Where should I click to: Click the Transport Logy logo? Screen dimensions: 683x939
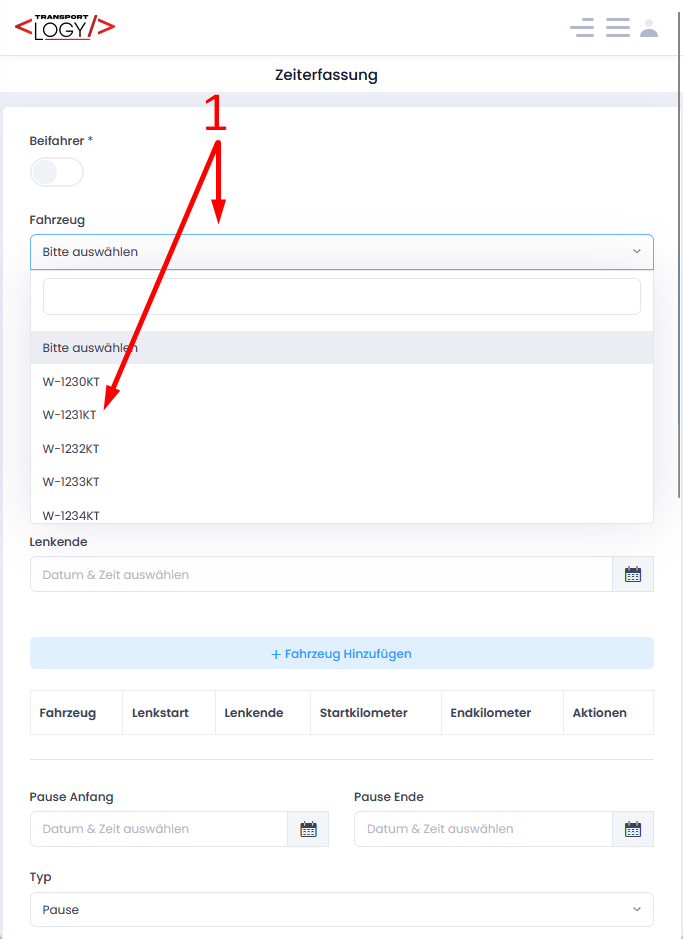point(65,27)
